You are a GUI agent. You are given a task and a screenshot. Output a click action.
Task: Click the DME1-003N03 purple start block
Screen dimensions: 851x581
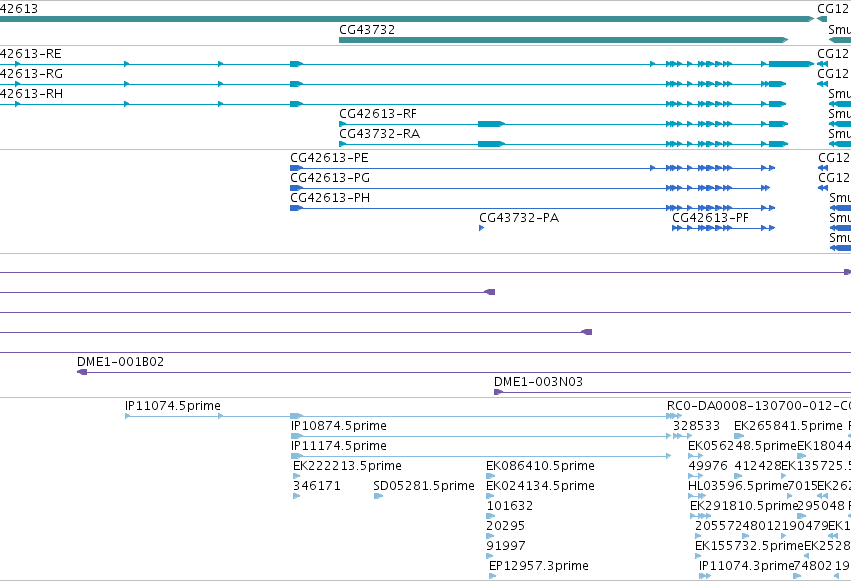499,392
